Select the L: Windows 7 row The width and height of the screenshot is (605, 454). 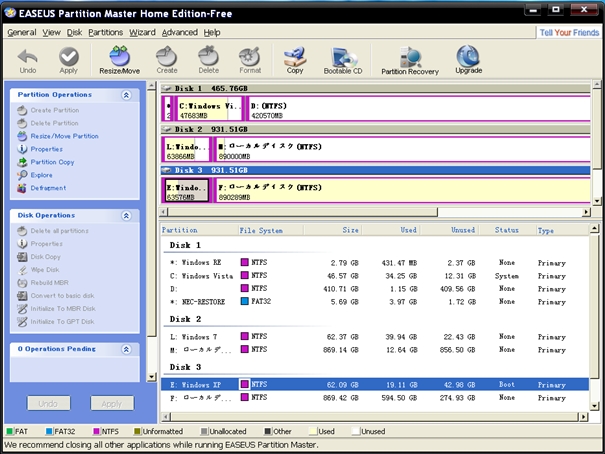[374, 337]
